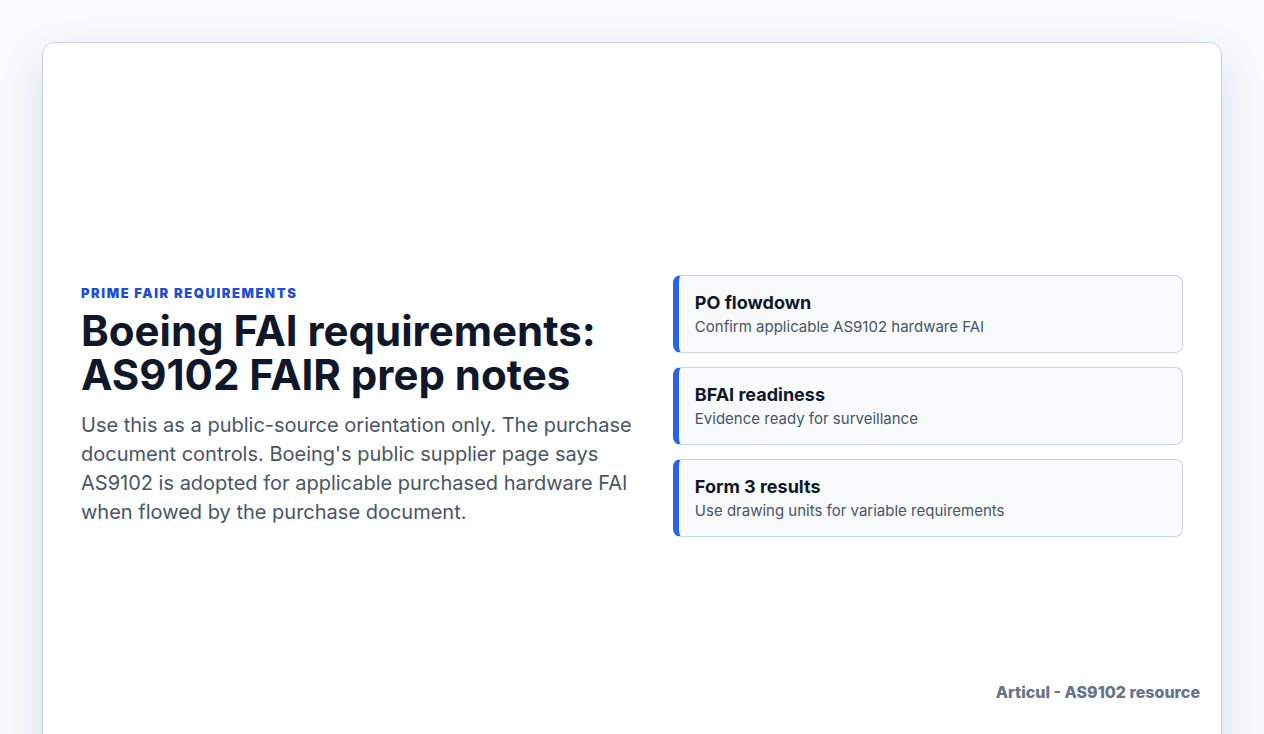The width and height of the screenshot is (1264, 734).
Task: Click the public-source orientation paragraph
Action: (x=357, y=468)
